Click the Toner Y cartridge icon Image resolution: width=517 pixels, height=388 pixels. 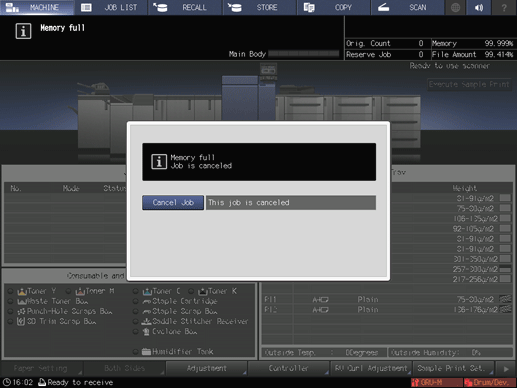[x=22, y=291]
